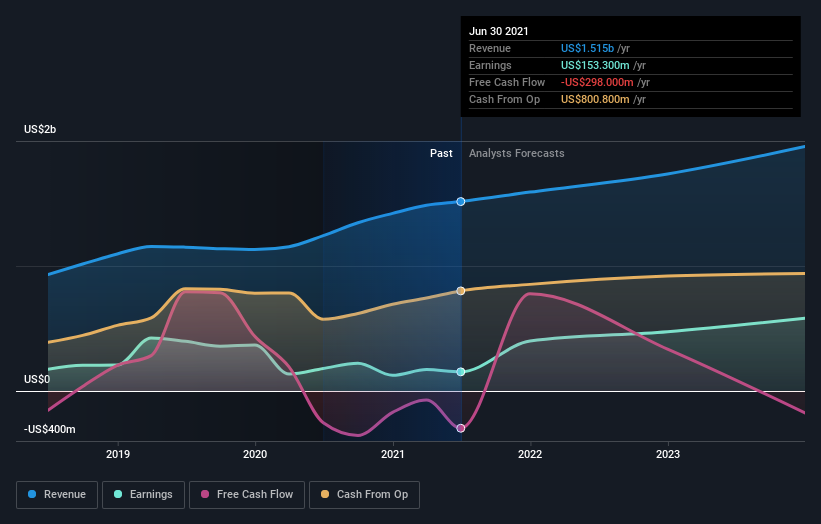This screenshot has height=524, width=821.
Task: Click the US$800.800m cash from op value
Action: pyautogui.click(x=595, y=99)
